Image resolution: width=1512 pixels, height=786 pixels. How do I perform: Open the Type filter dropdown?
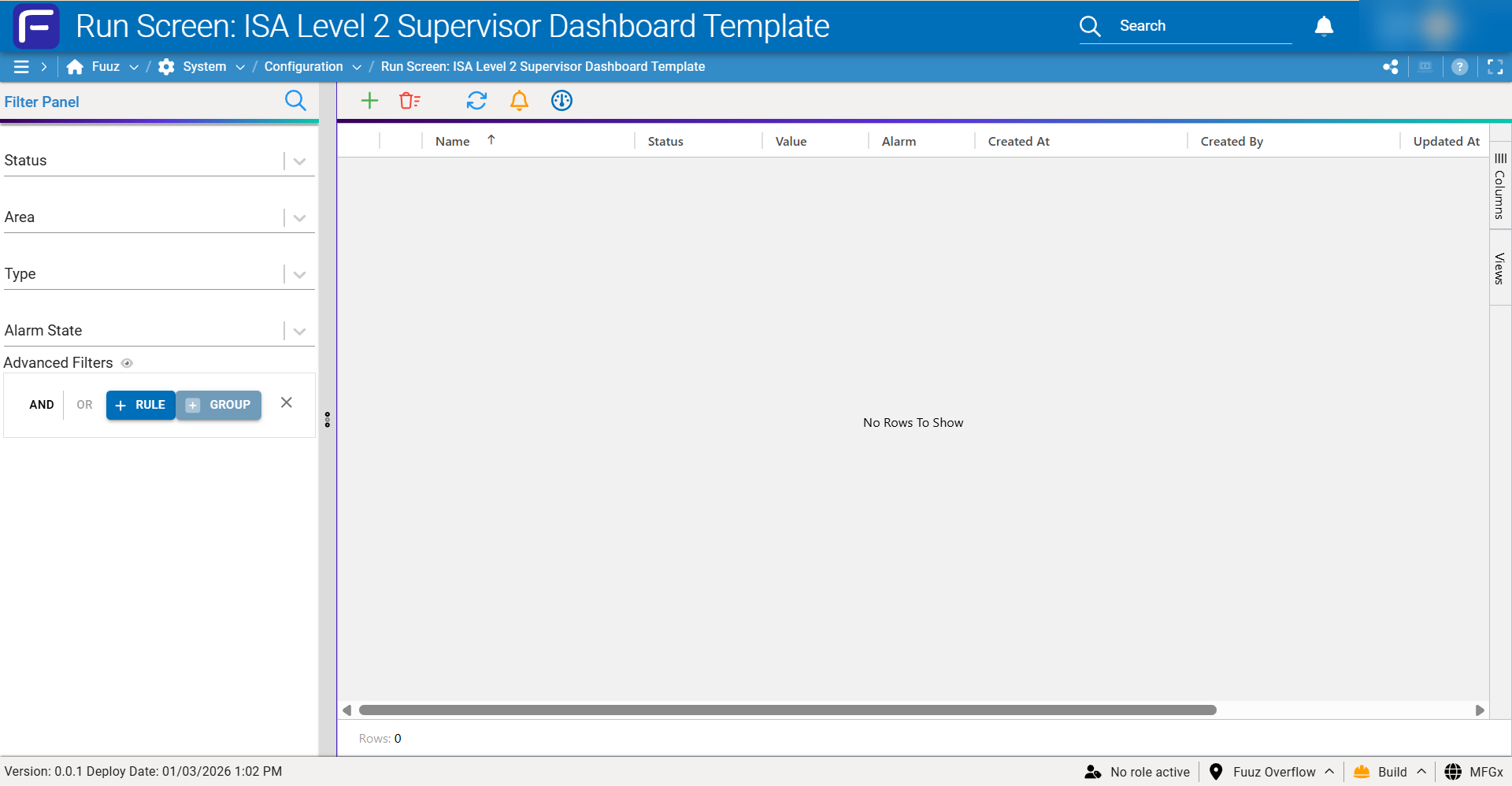298,274
